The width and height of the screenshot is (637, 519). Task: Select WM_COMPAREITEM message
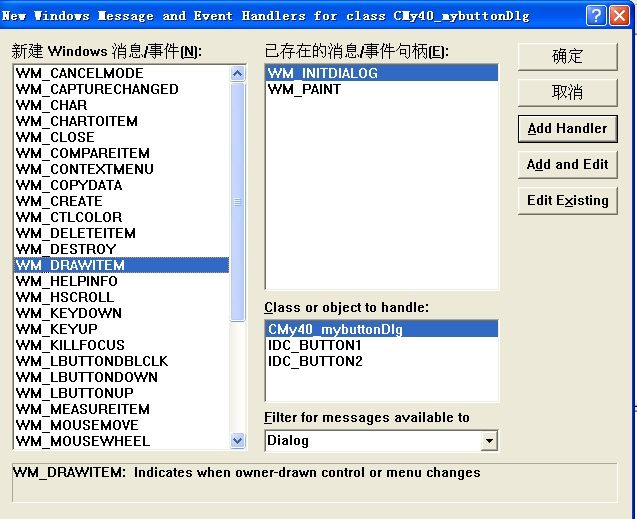[121, 154]
